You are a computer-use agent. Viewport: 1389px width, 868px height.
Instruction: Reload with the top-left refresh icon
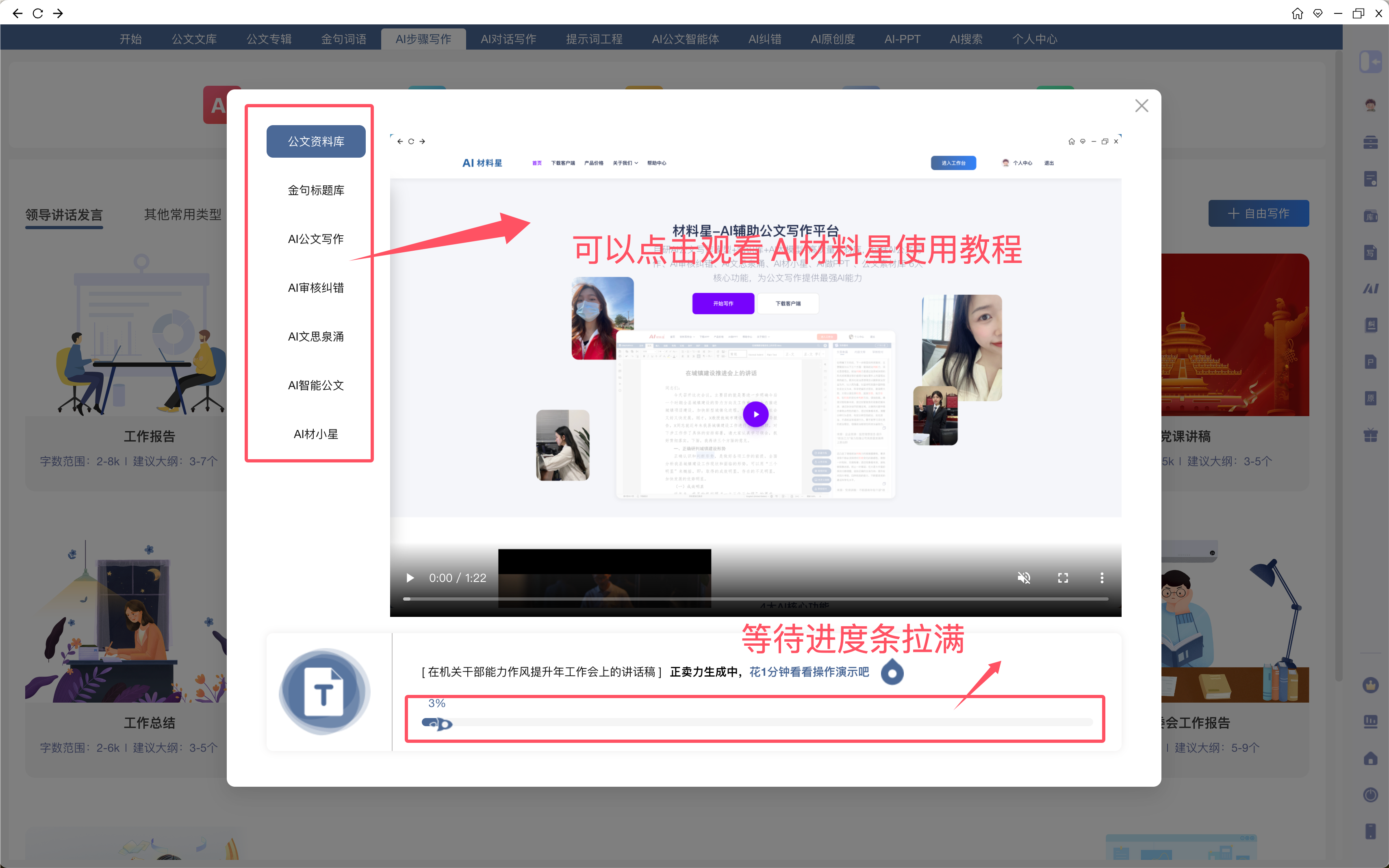pos(38,13)
